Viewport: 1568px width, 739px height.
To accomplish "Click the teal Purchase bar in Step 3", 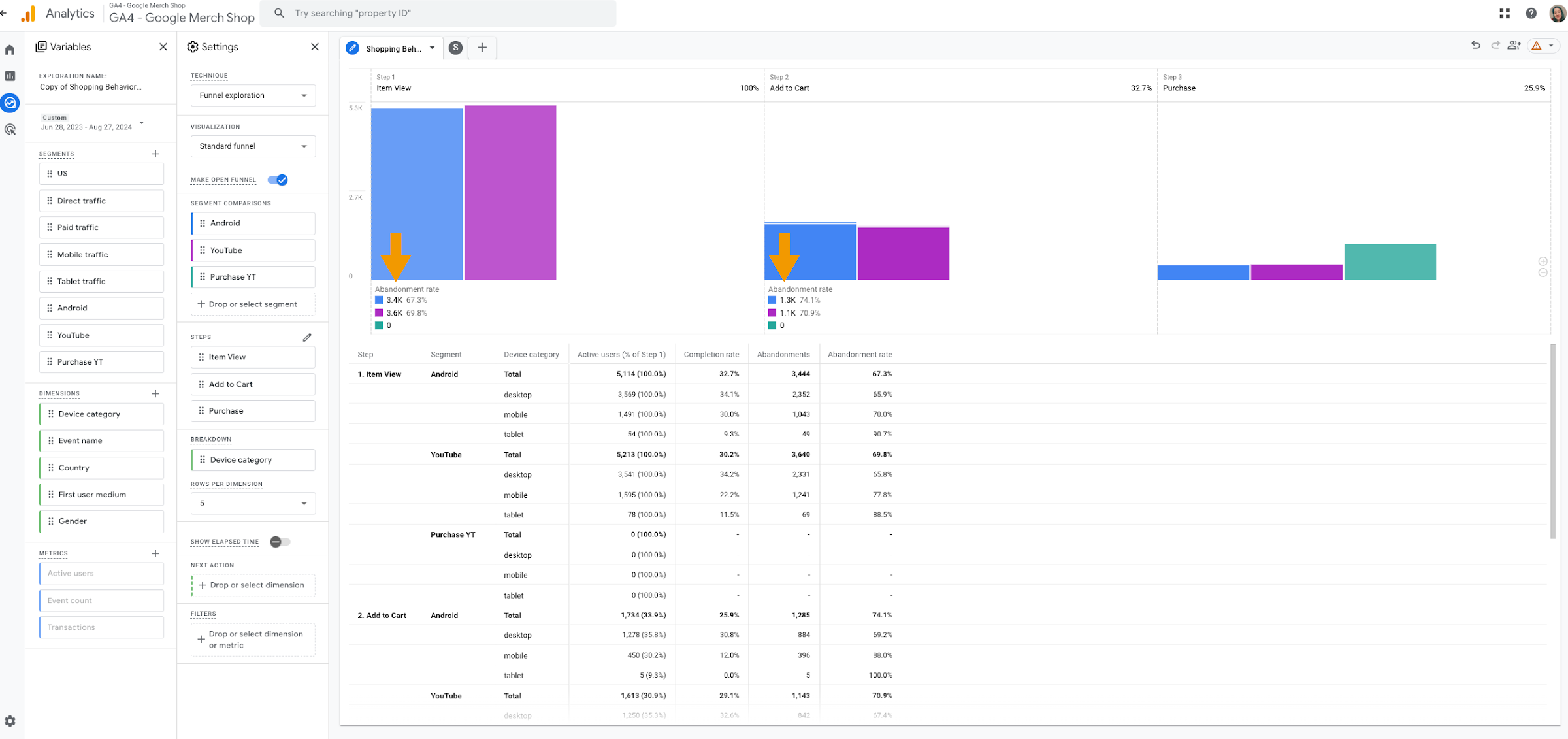I will click(1390, 262).
